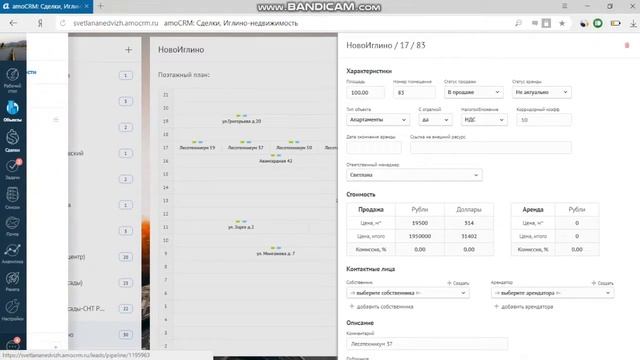This screenshot has height=360, width=640.
Task: Open выберите собственника dropdown
Action: [408, 293]
